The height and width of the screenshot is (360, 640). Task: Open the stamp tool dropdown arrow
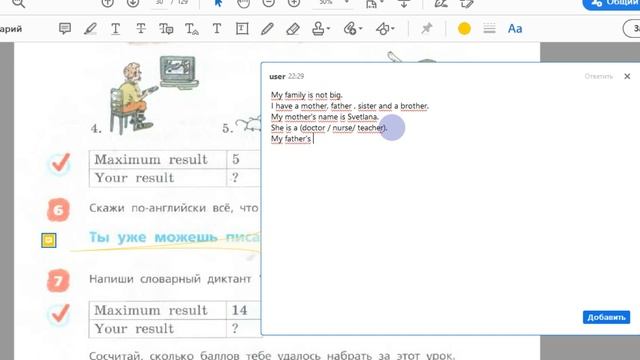pyautogui.click(x=329, y=29)
